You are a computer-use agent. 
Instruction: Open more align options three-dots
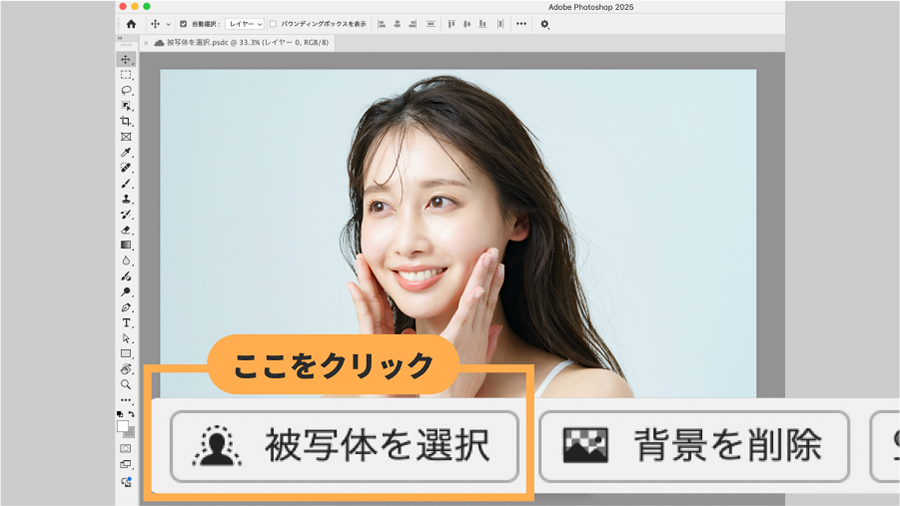[x=521, y=24]
